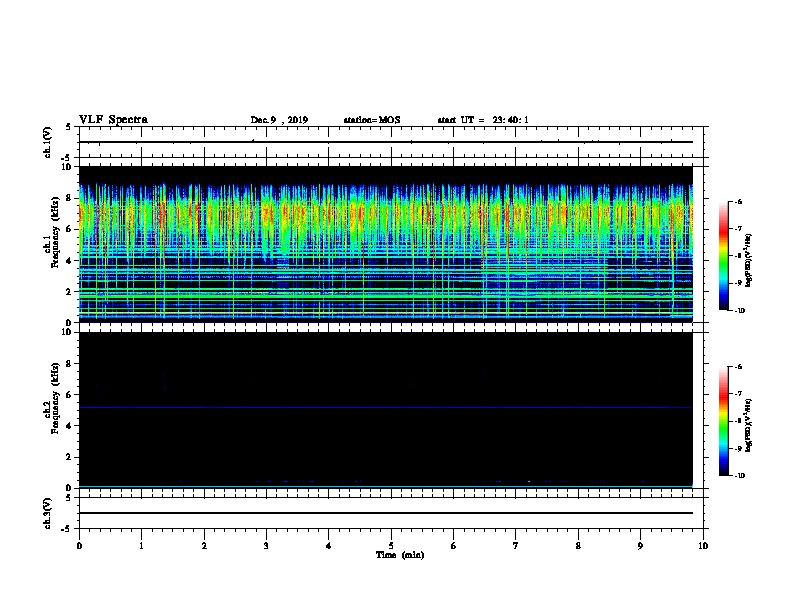Click the ch.2 color bar unit label
Screen dimensions: 792x612
pyautogui.click(x=749, y=425)
